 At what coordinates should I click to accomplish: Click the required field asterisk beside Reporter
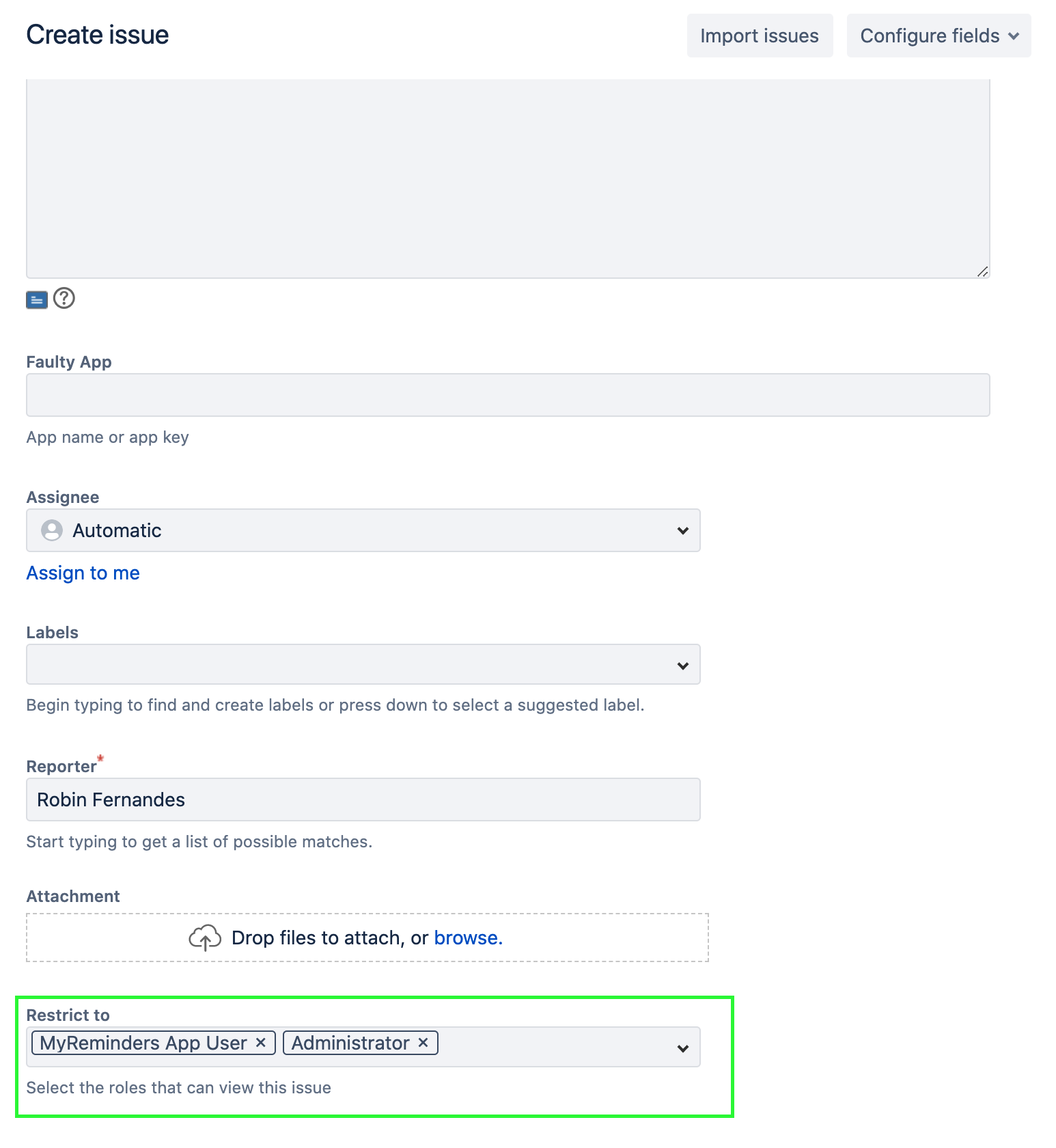click(100, 758)
